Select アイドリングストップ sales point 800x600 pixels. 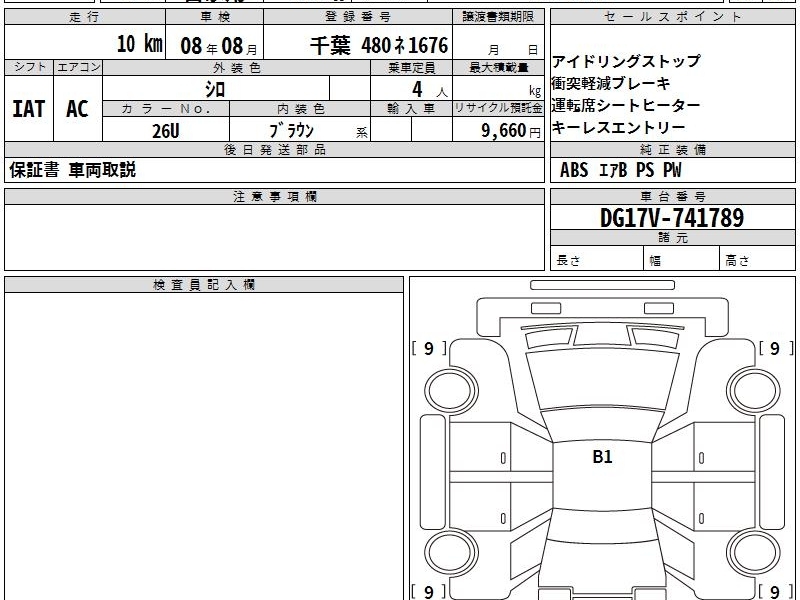coord(626,61)
